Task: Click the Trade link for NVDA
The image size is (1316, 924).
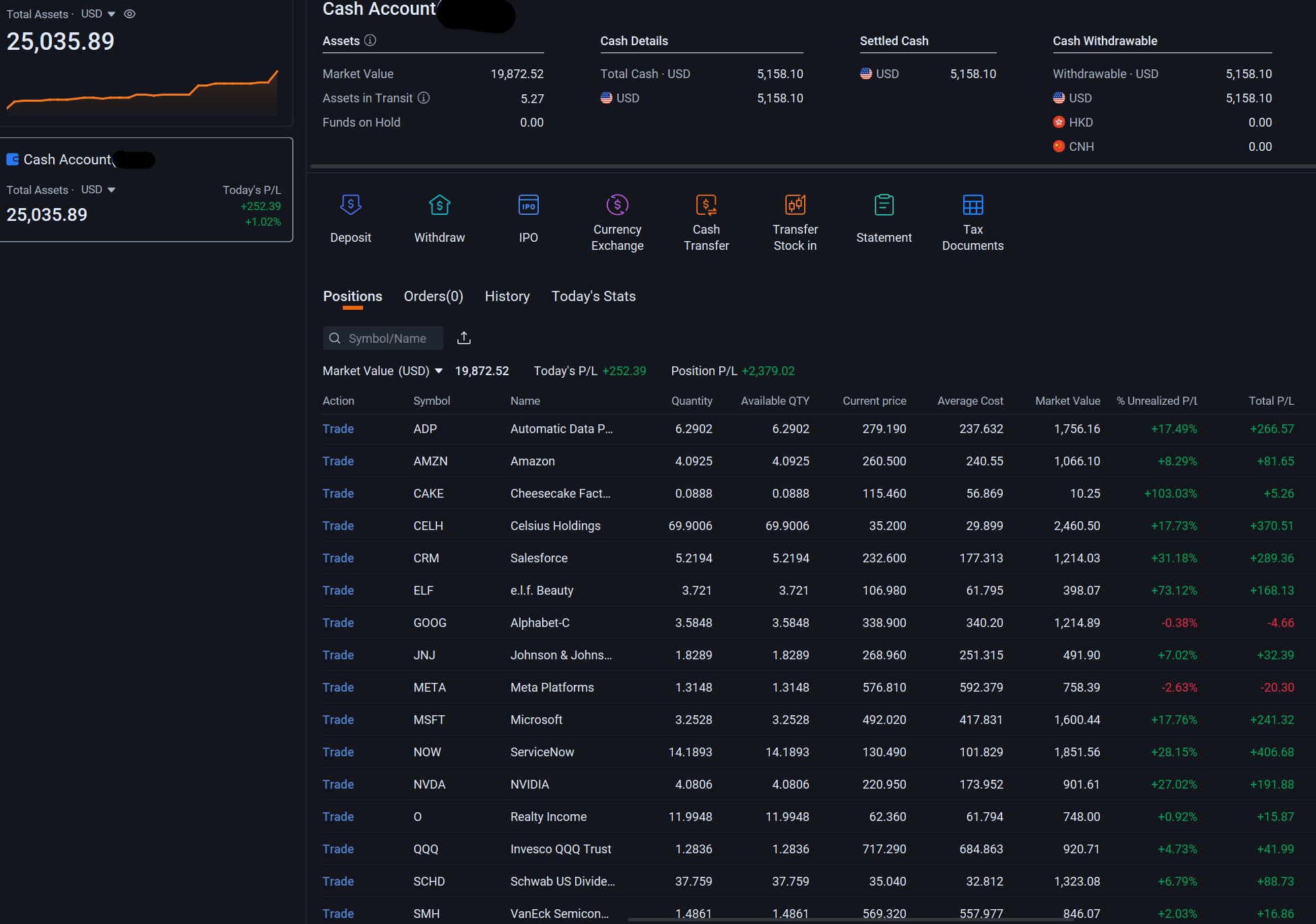Action: [x=337, y=784]
